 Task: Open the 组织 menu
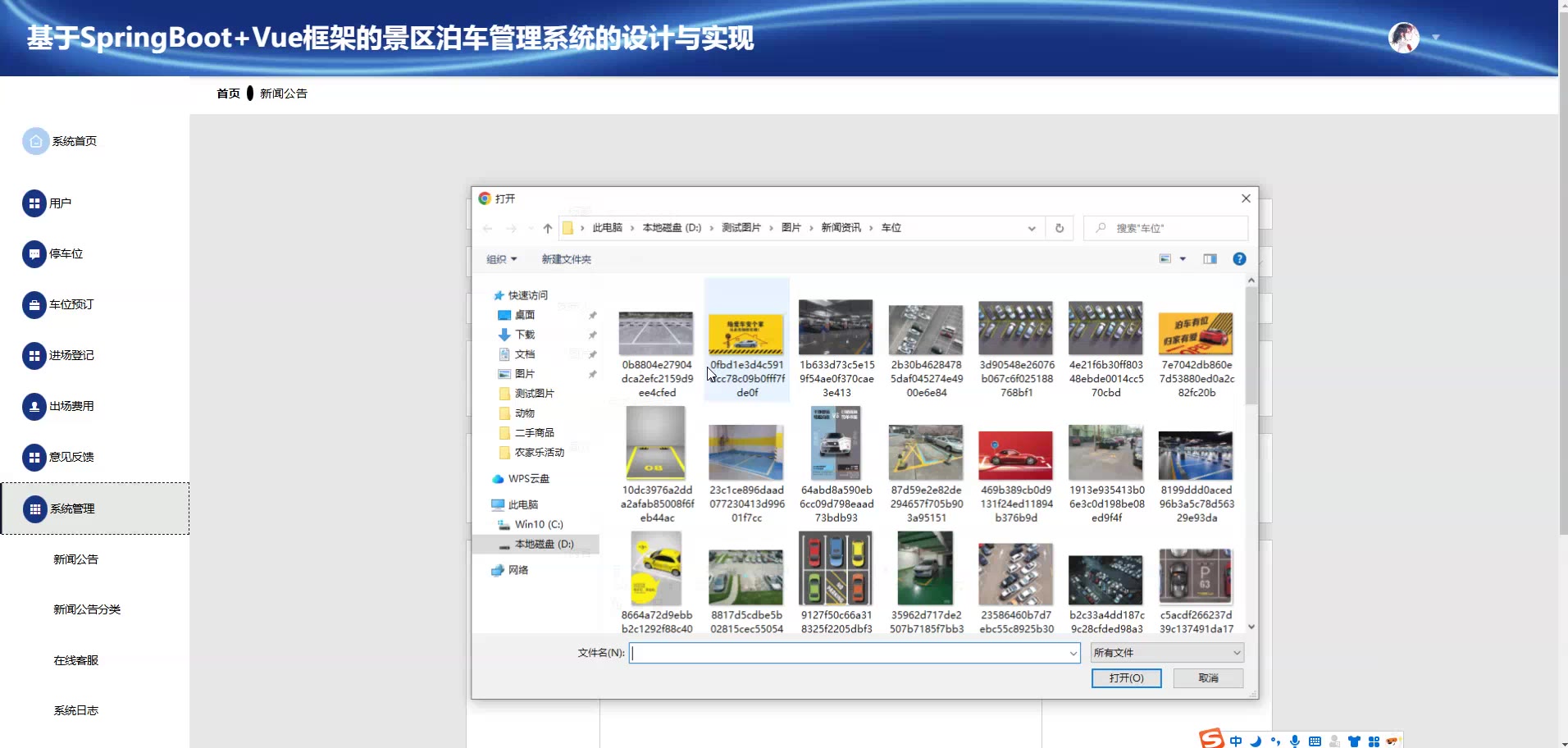(501, 259)
